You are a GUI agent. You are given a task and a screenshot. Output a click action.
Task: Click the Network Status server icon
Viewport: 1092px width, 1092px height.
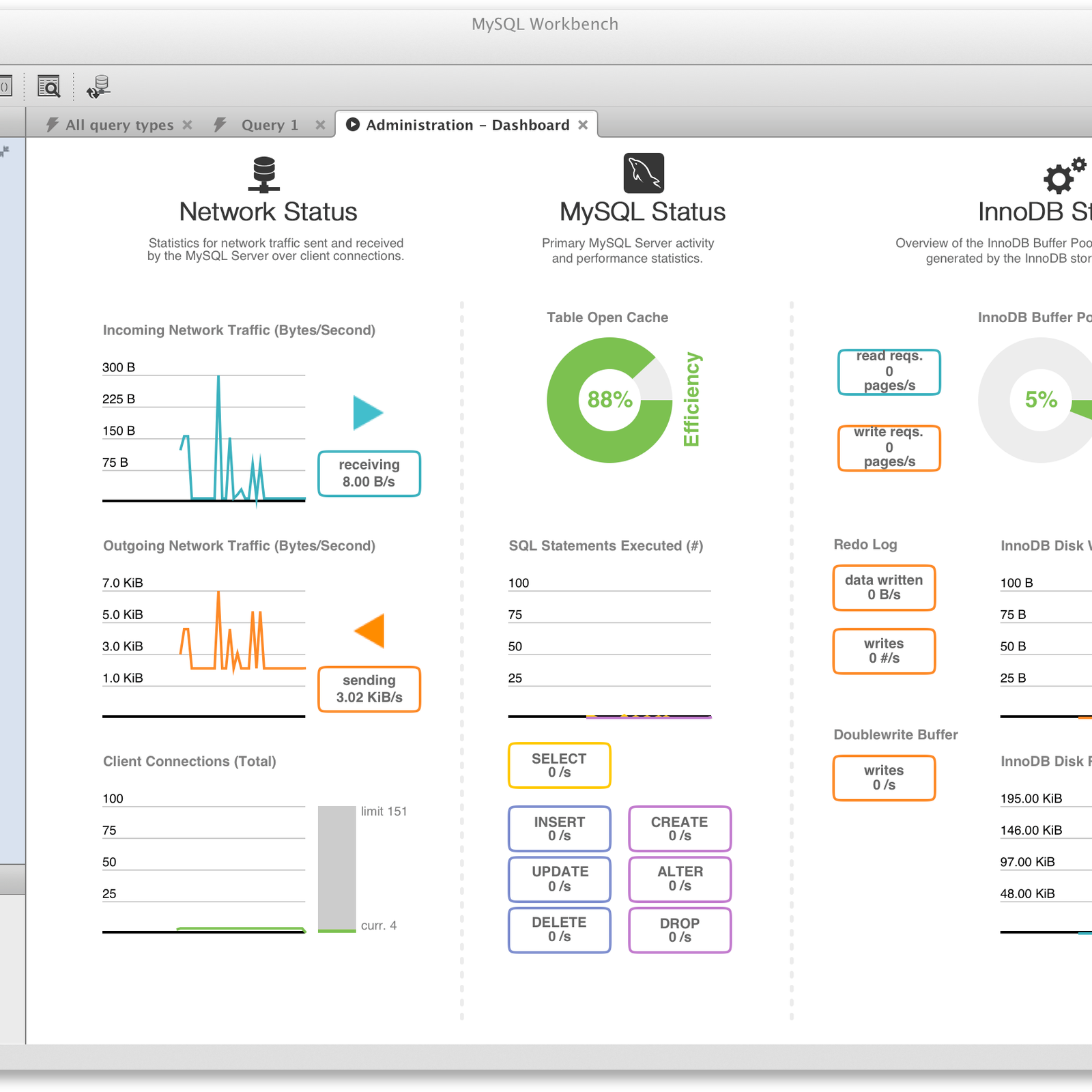264,175
